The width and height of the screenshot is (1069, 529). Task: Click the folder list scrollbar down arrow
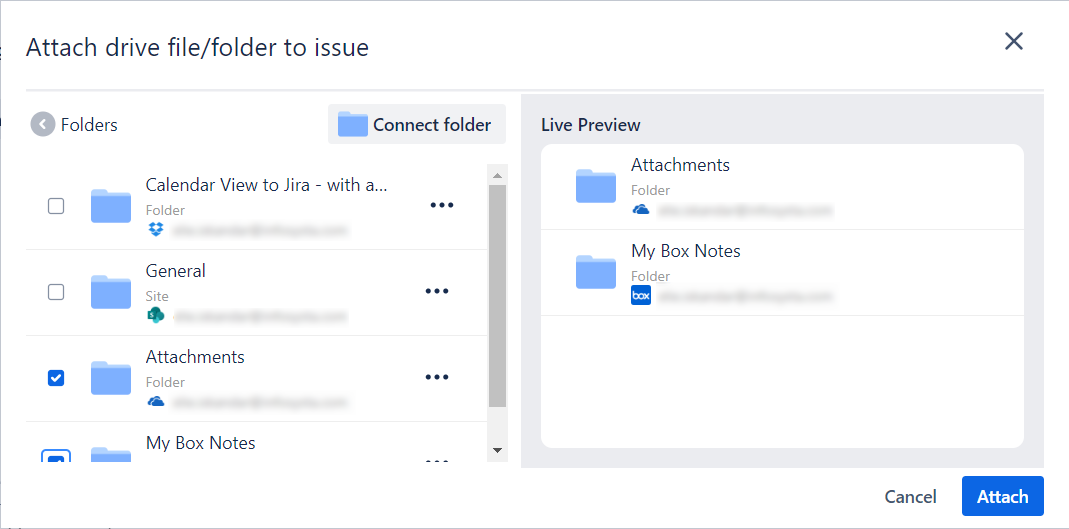click(498, 451)
